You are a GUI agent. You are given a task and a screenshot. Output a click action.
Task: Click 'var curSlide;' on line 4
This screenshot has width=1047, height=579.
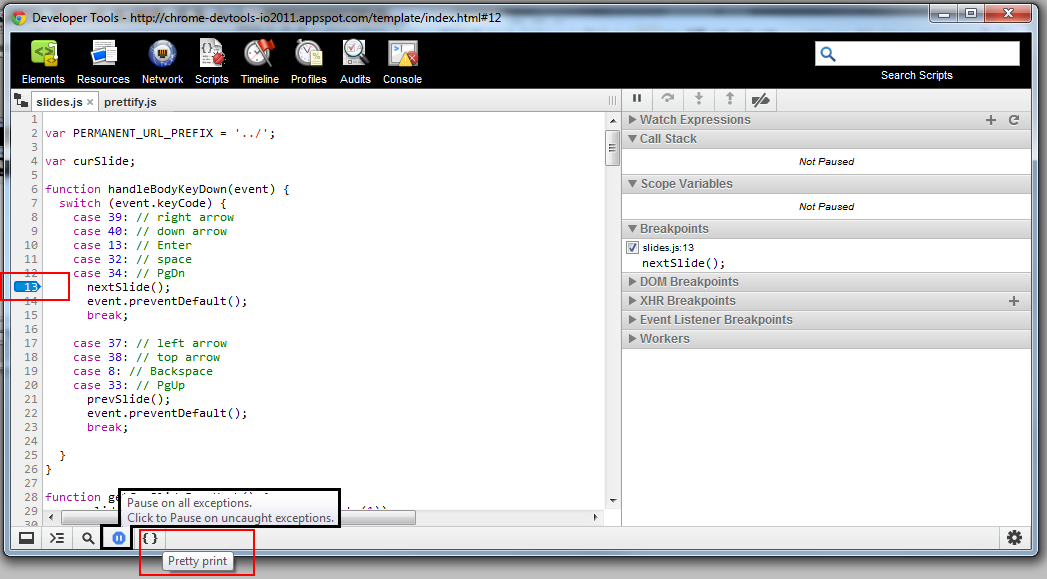(x=90, y=161)
